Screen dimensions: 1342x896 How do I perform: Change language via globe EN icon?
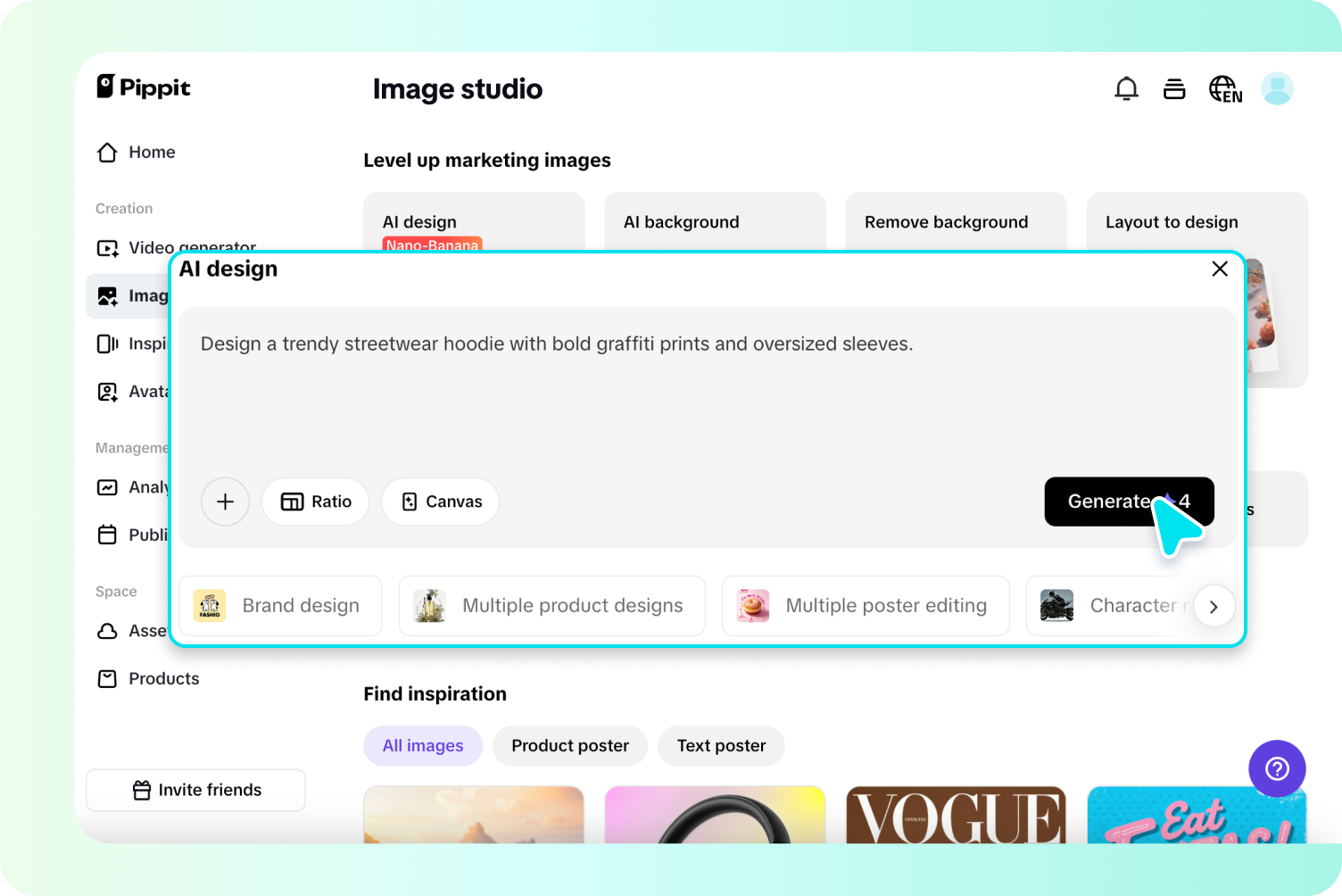(x=1225, y=89)
